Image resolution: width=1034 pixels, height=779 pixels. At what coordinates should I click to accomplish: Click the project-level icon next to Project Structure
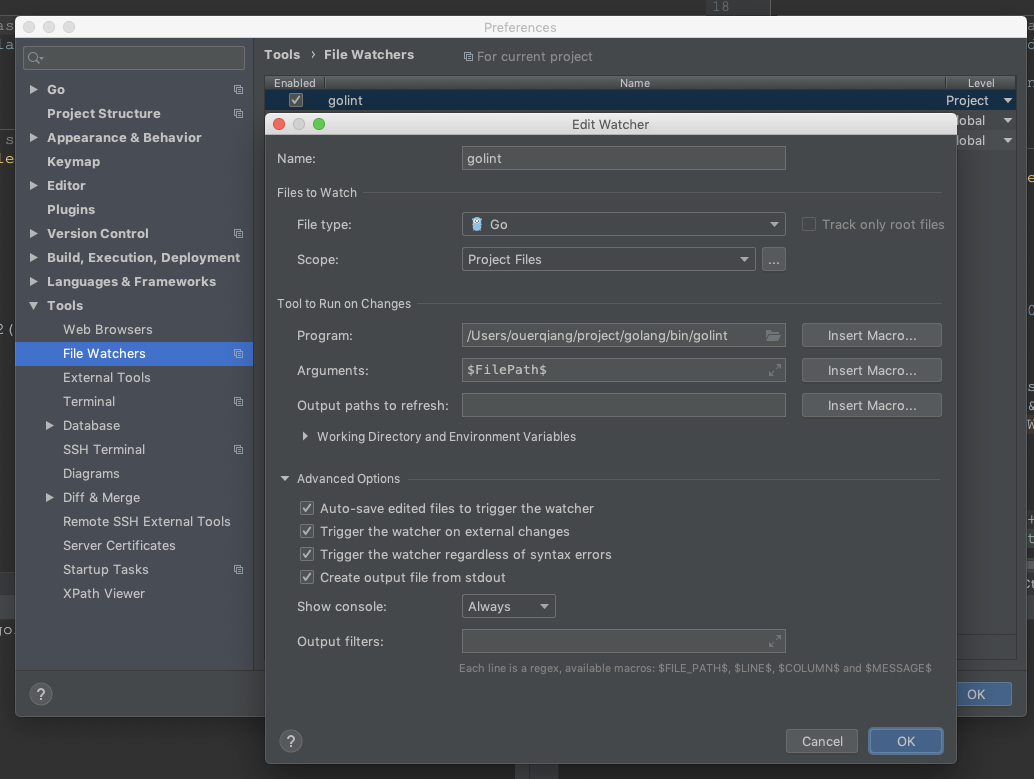click(x=238, y=113)
